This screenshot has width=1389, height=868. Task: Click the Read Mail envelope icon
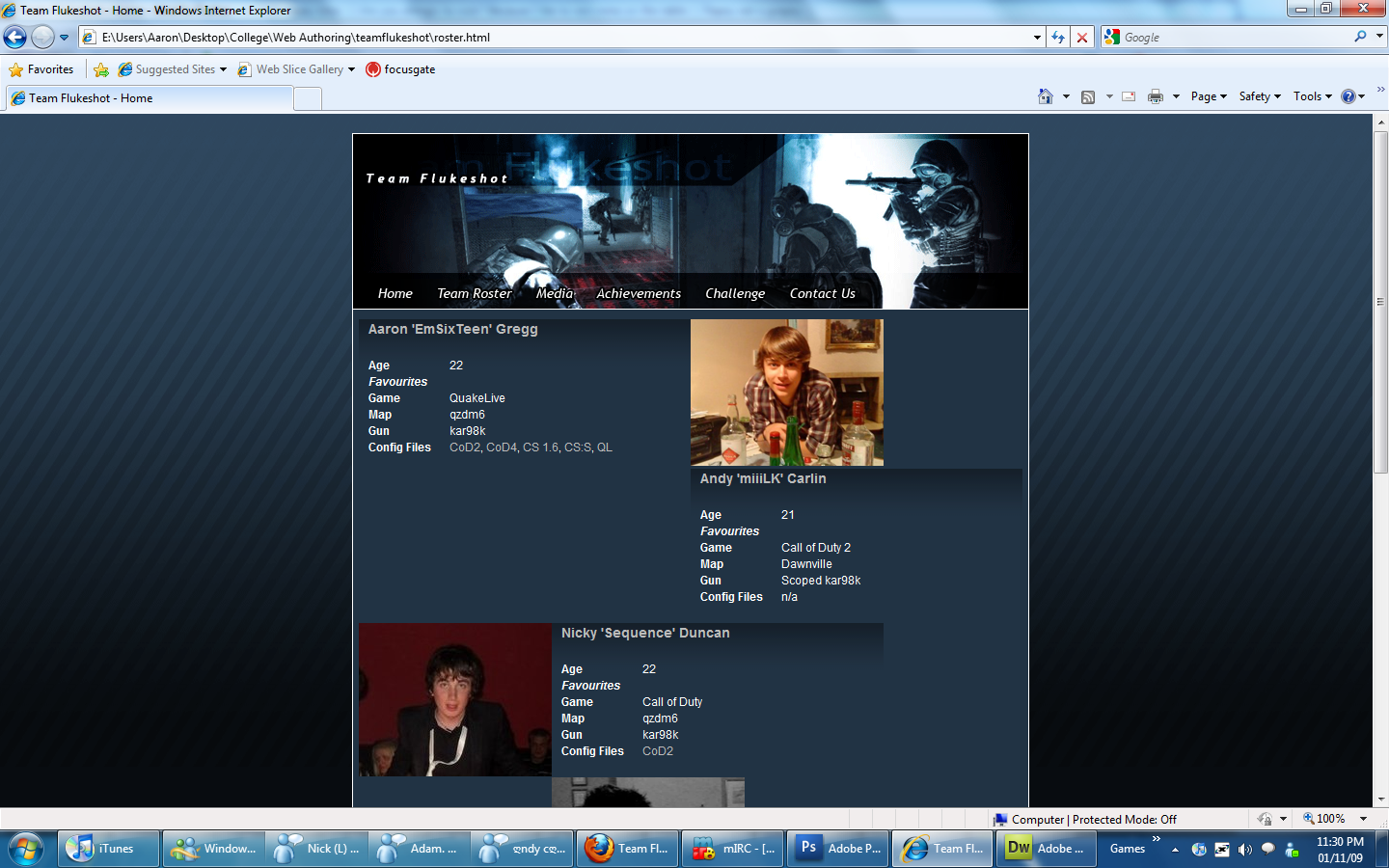(x=1129, y=96)
